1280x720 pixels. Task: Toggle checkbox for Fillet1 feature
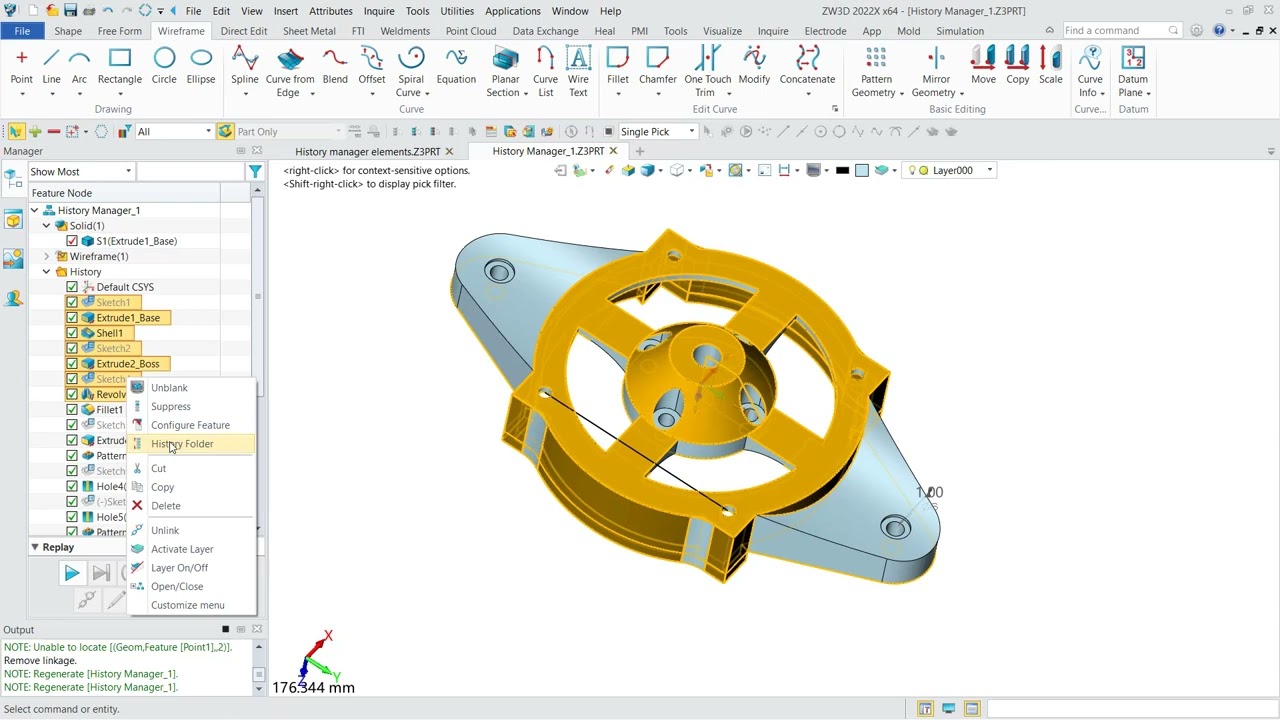click(x=72, y=410)
